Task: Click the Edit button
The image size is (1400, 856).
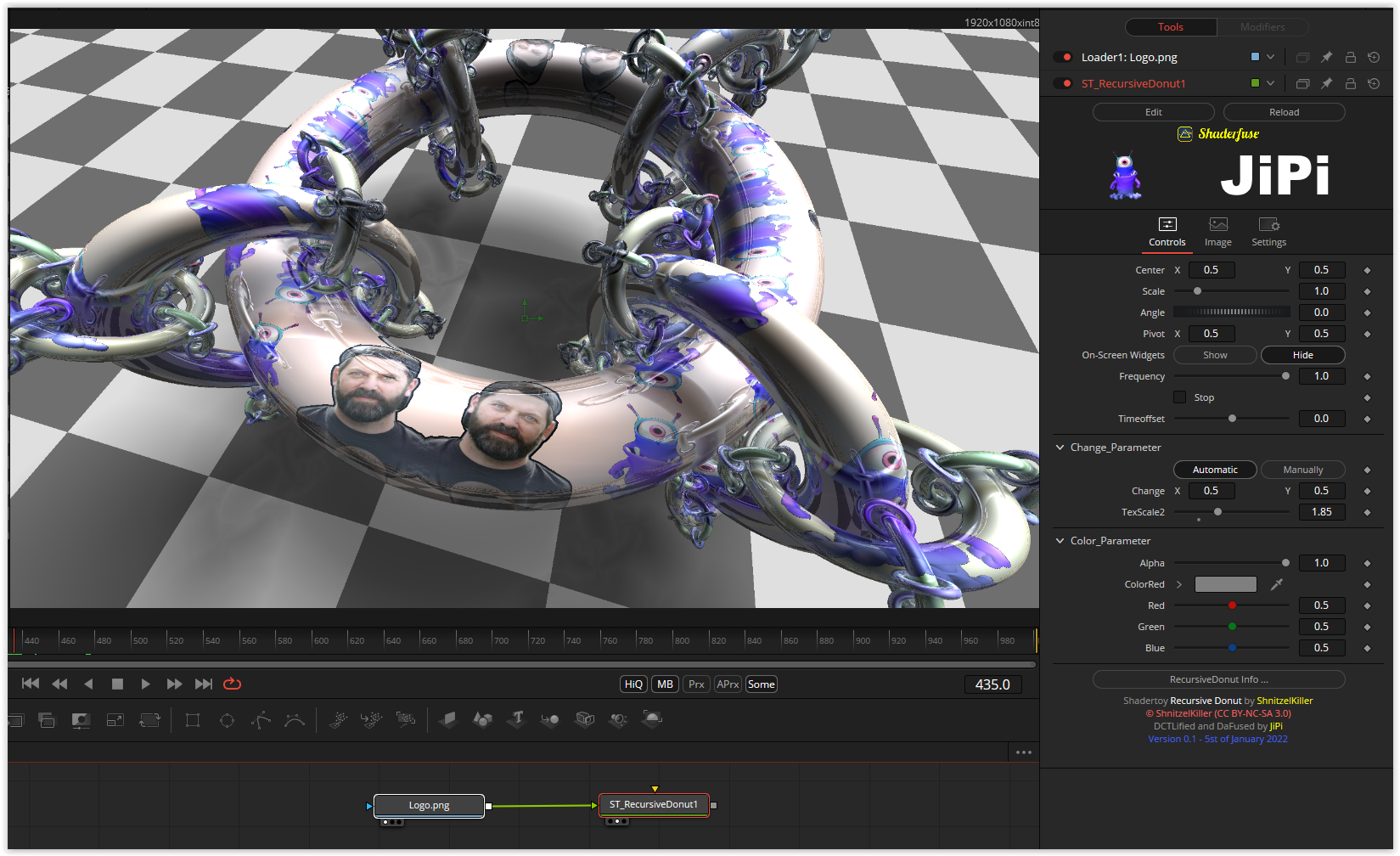Action: tap(1153, 112)
